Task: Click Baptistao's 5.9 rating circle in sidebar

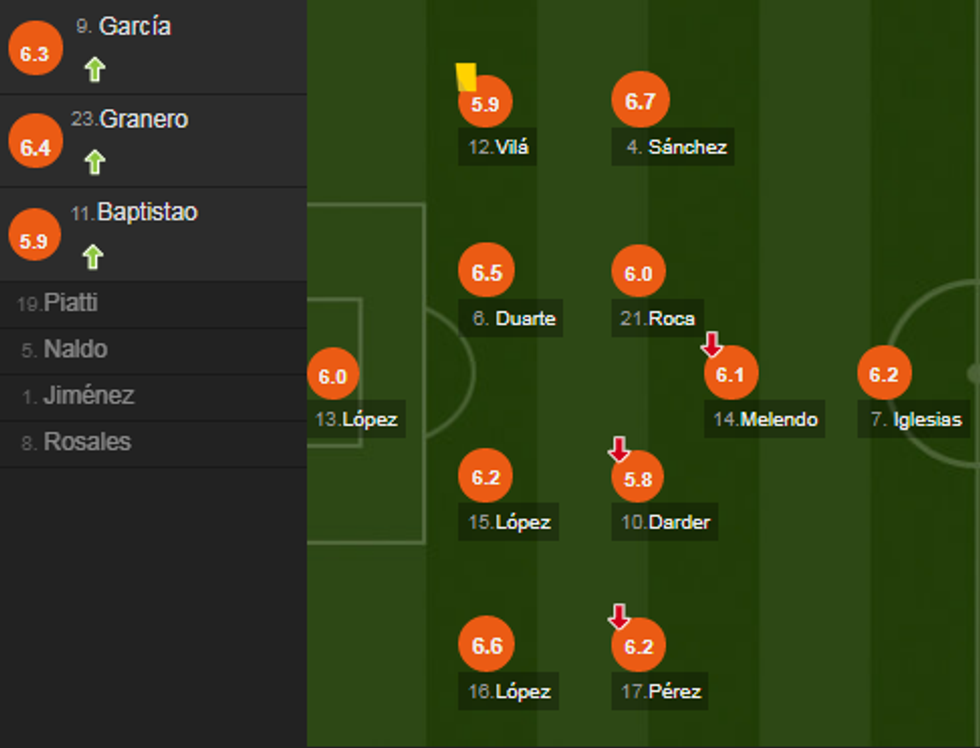Action: (x=34, y=240)
